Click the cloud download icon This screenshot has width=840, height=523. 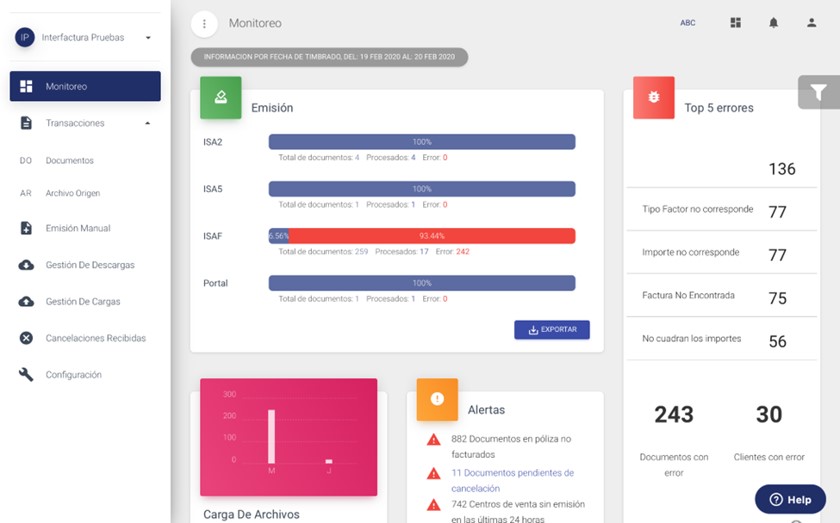(x=26, y=265)
